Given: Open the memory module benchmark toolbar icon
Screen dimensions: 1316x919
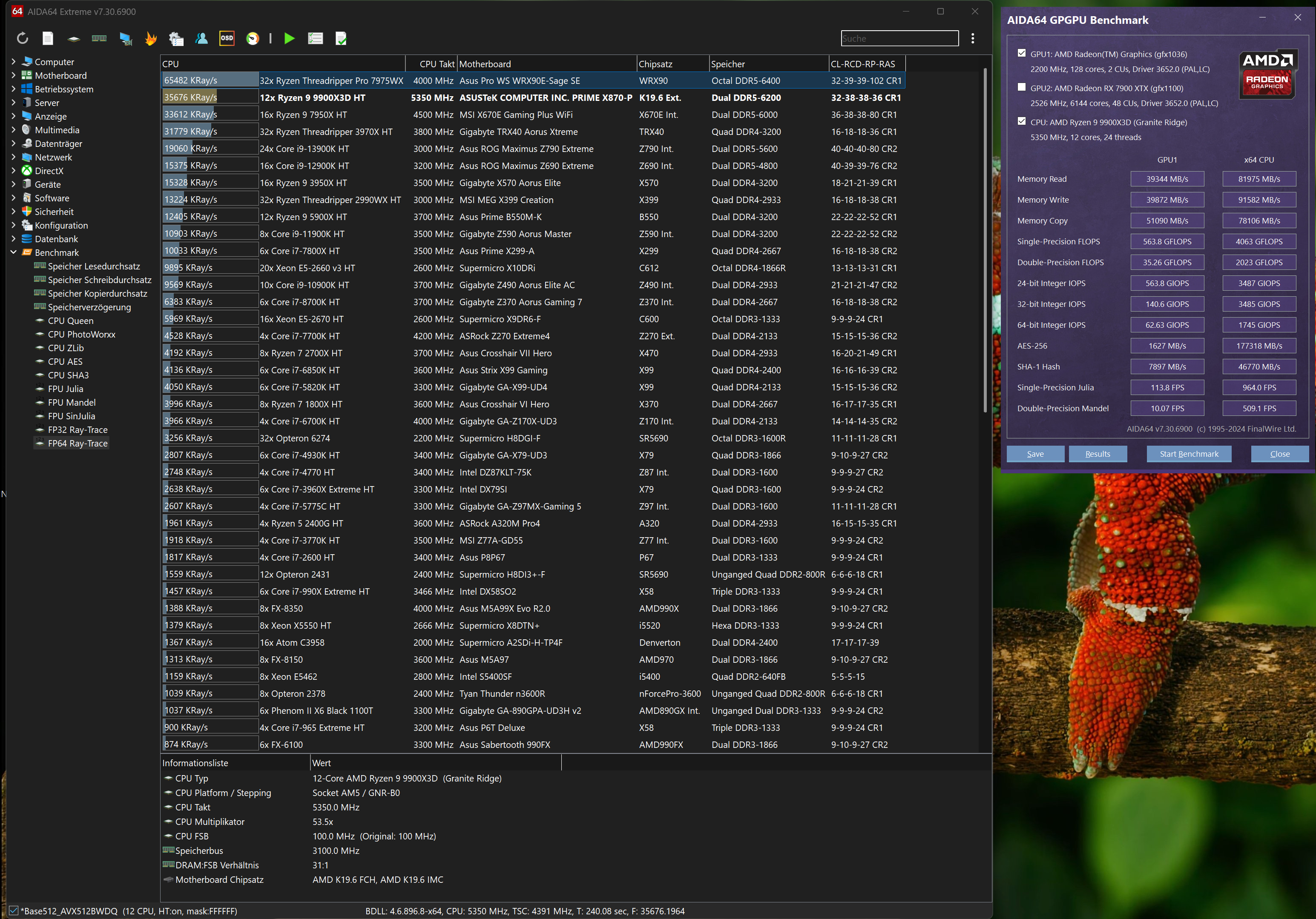Looking at the screenshot, I should pyautogui.click(x=99, y=38).
